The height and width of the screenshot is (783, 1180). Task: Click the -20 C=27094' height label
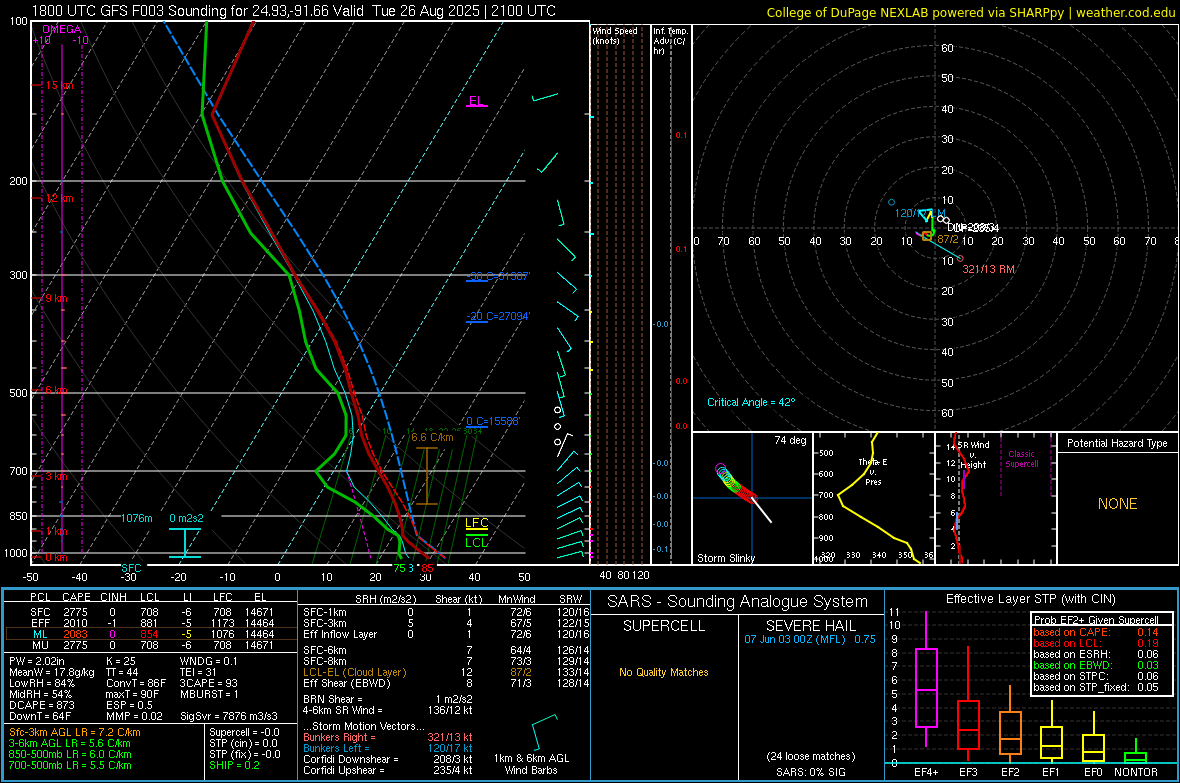[x=497, y=316]
